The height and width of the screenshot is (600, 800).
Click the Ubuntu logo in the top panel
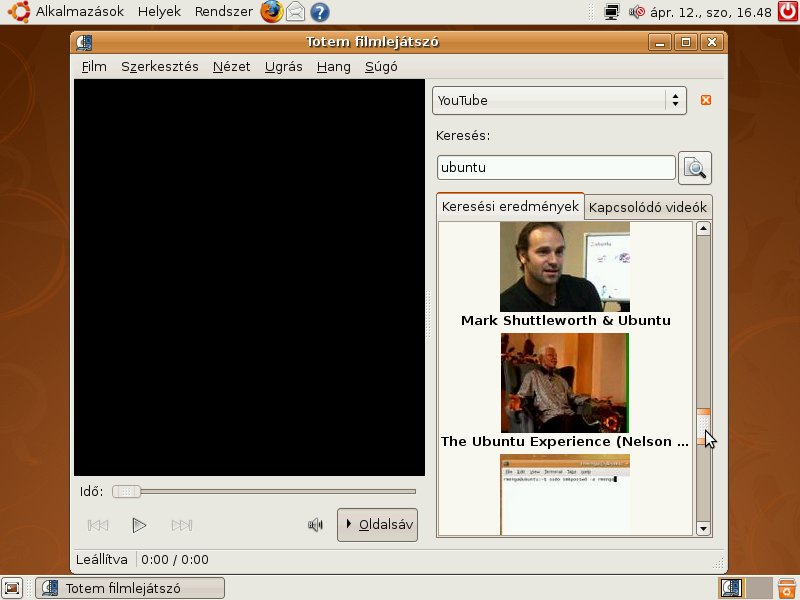coord(19,11)
